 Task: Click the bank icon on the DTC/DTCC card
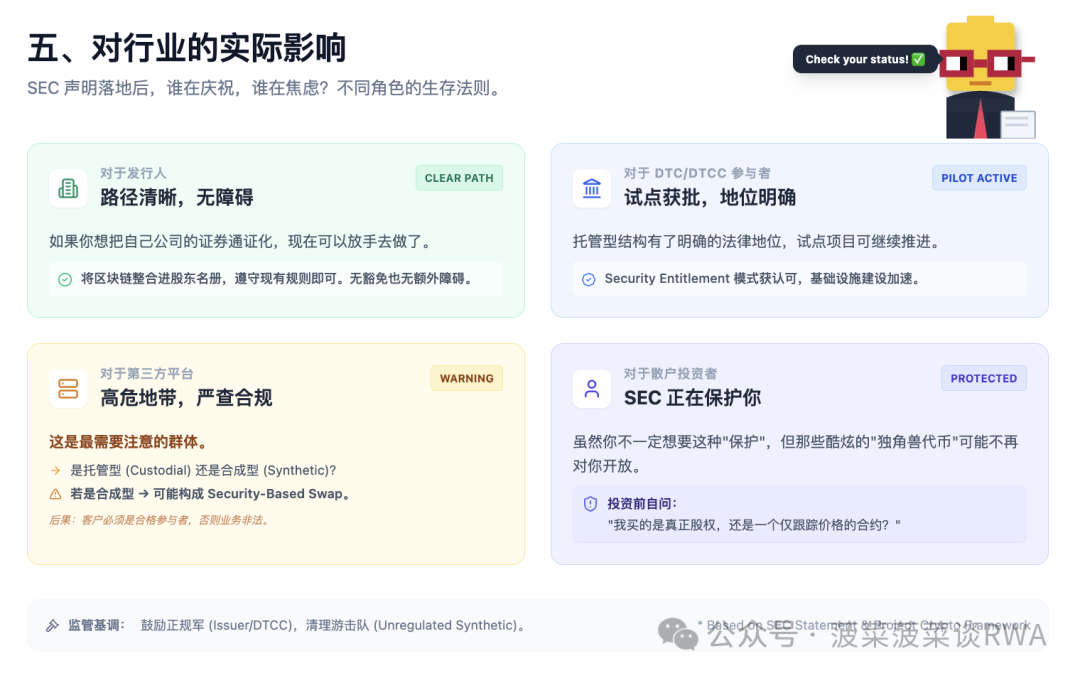(592, 187)
